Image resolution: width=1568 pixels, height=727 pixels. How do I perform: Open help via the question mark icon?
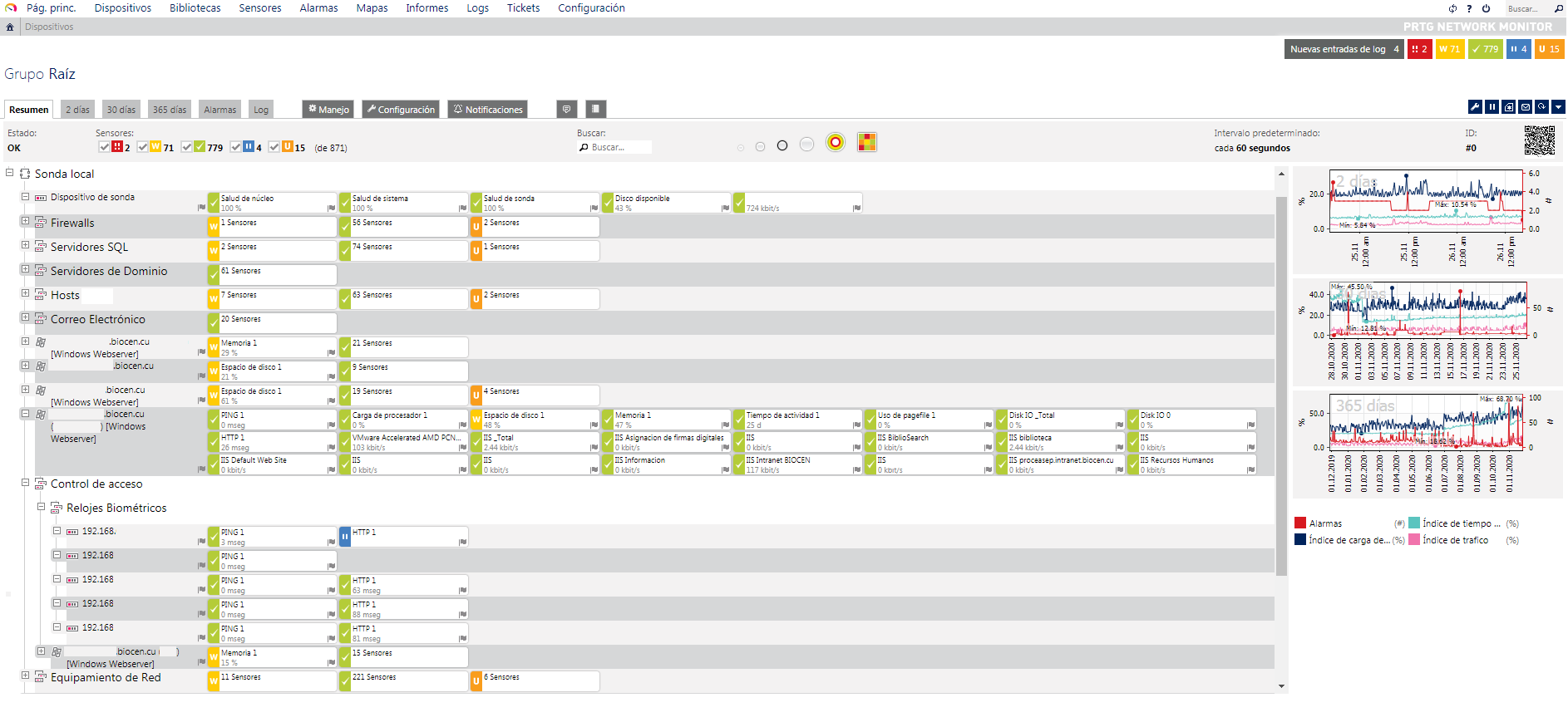click(x=1469, y=8)
